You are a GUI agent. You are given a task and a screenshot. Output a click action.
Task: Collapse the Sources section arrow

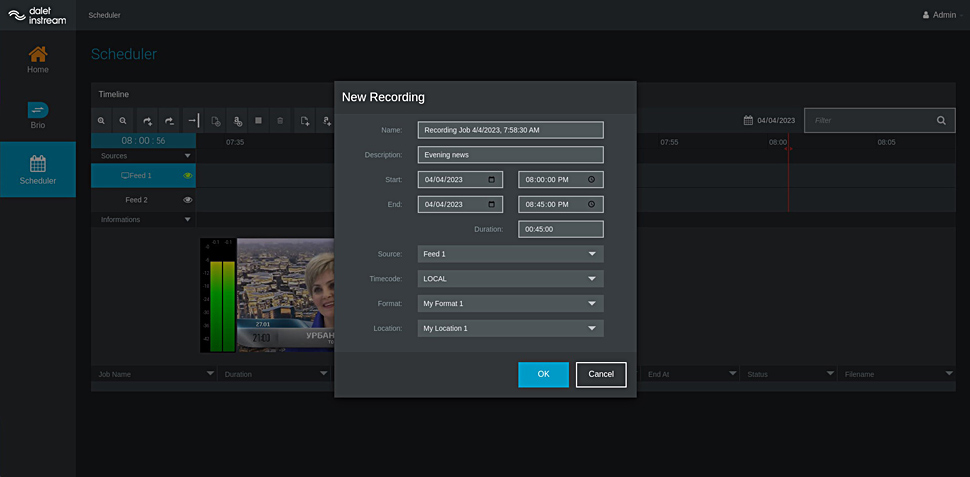point(187,156)
